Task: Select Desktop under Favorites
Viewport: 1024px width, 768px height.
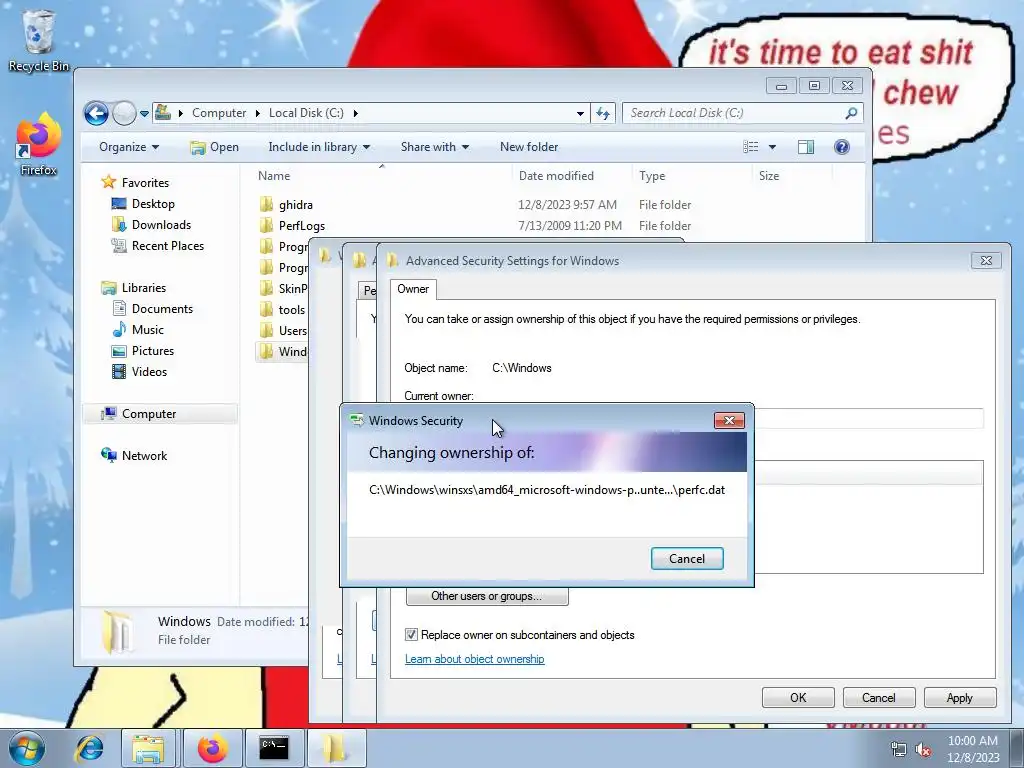Action: 153,204
